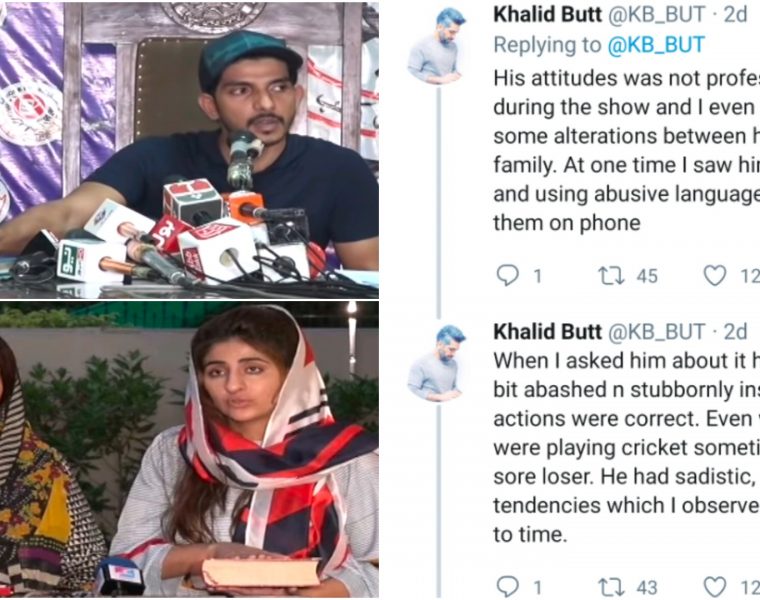Open second tweet text about sore loser
Image resolution: width=760 pixels, height=600 pixels.
click(x=627, y=447)
